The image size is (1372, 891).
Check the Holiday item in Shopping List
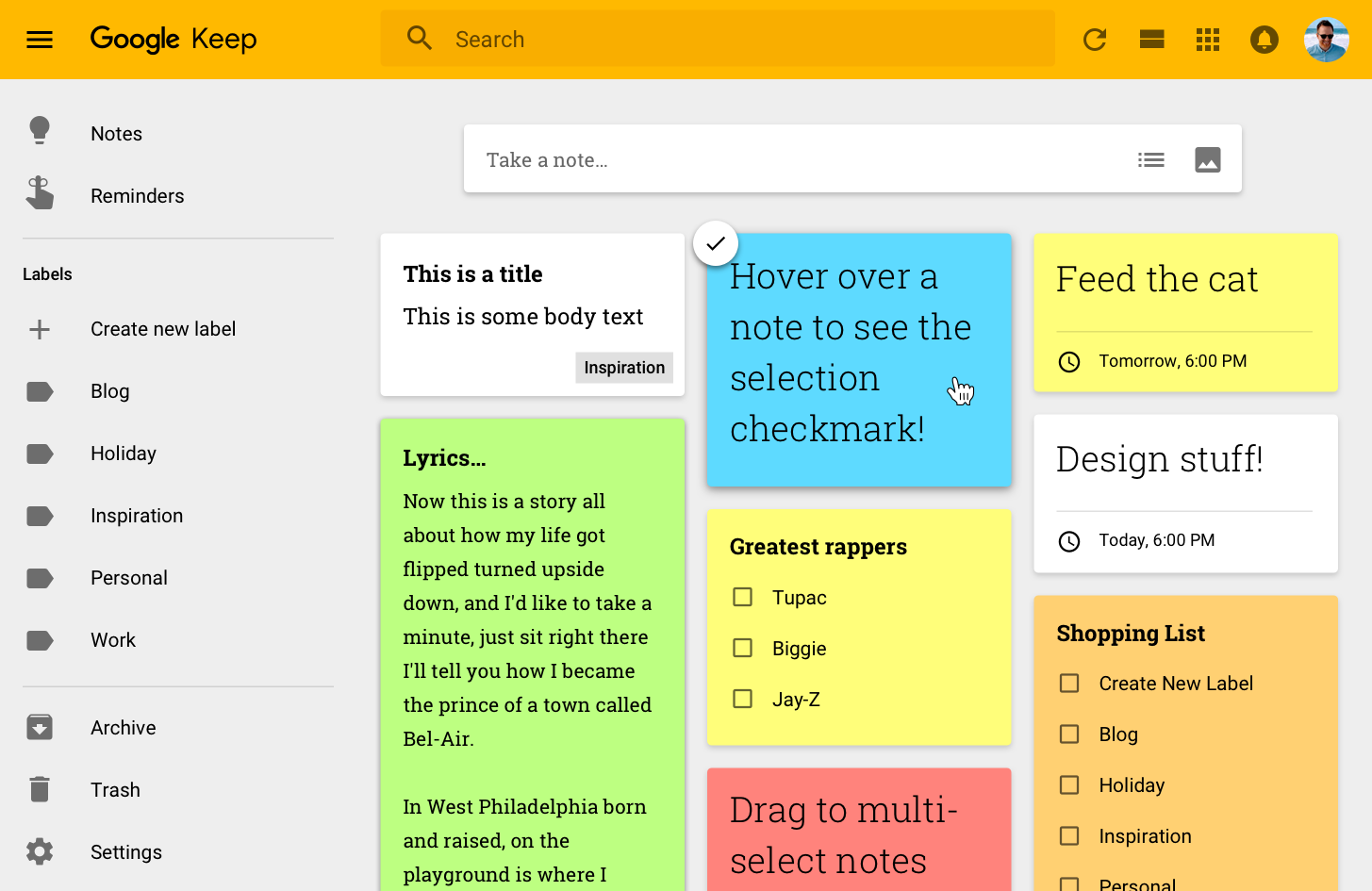pos(1069,785)
